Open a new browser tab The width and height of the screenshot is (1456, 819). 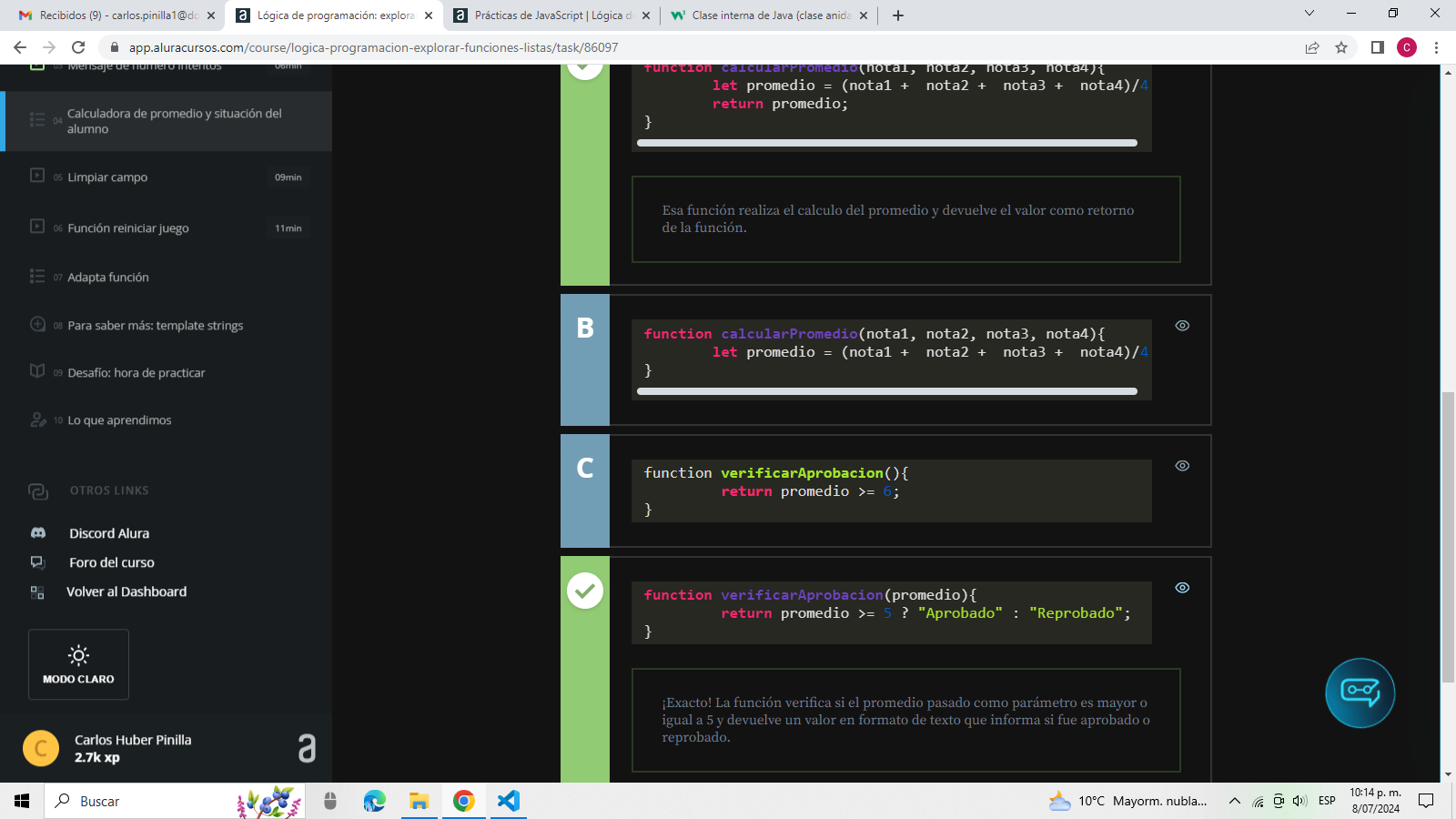(898, 15)
